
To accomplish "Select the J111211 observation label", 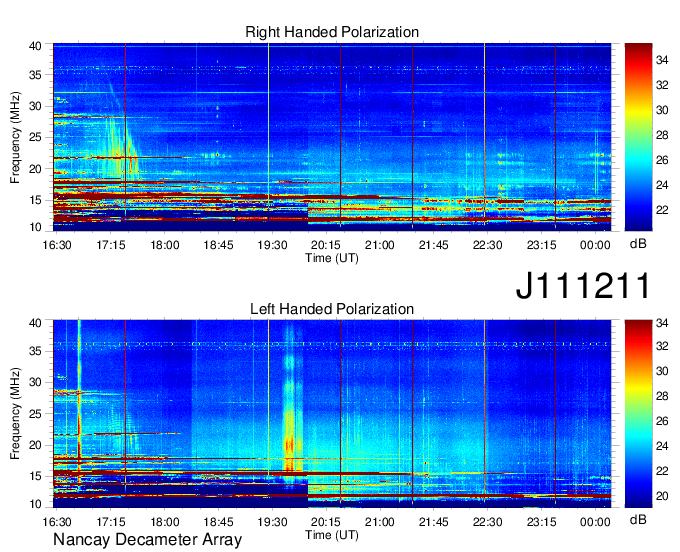I will (584, 286).
